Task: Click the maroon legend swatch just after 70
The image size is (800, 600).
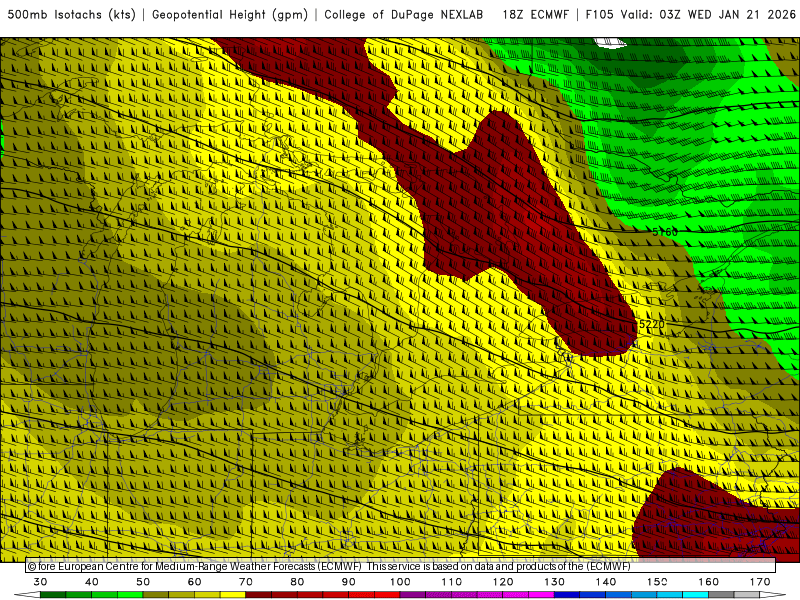Action: (x=259, y=595)
